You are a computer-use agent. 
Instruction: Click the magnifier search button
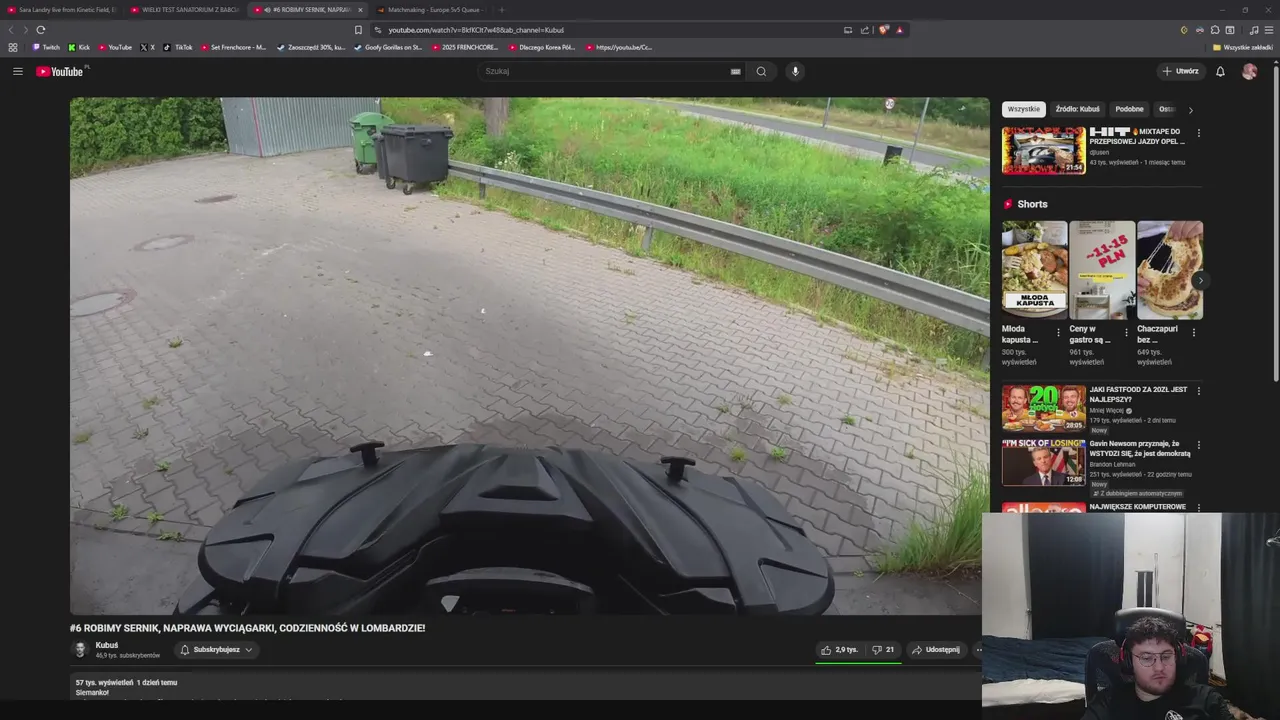761,71
